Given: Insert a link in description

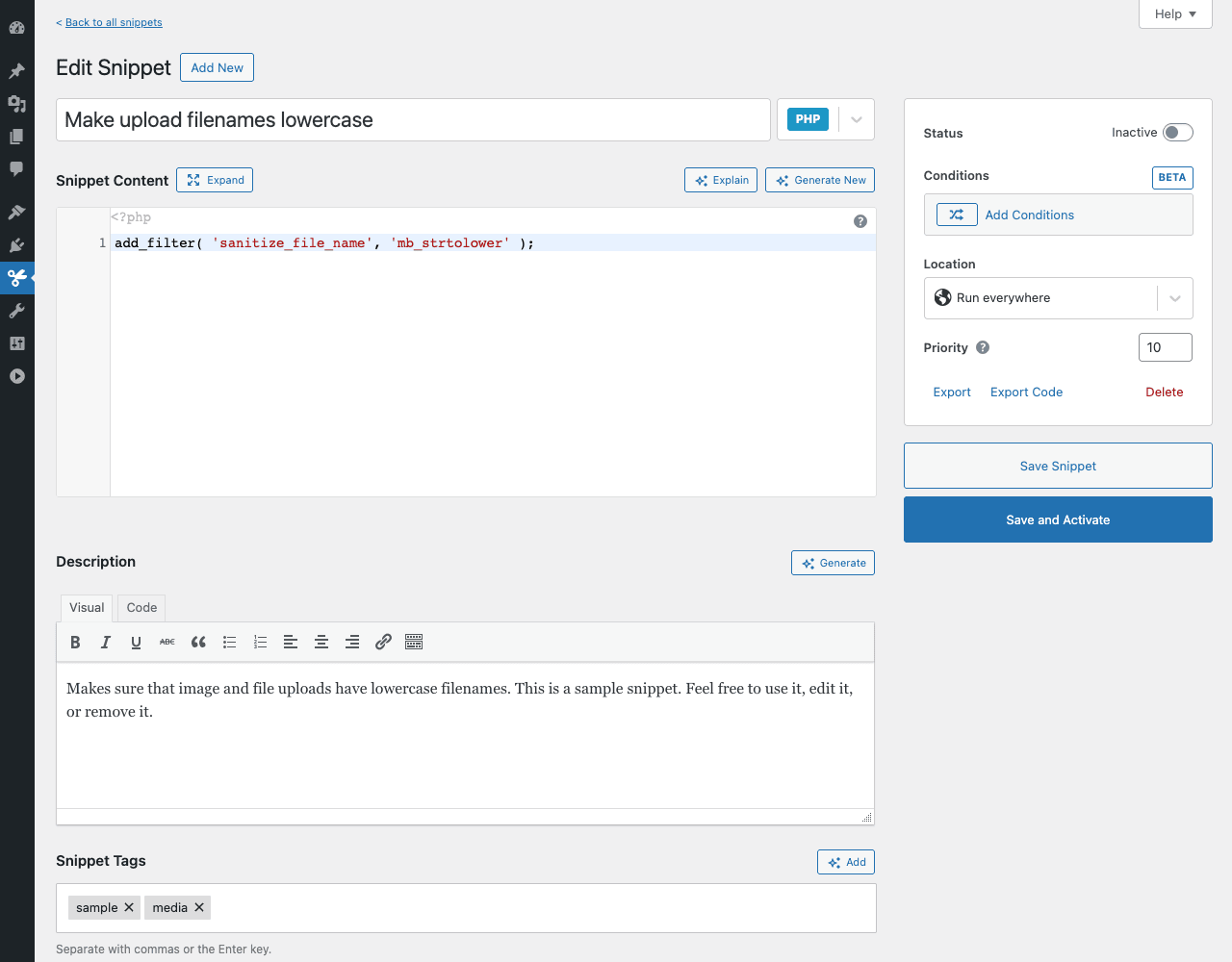Looking at the screenshot, I should [383, 643].
